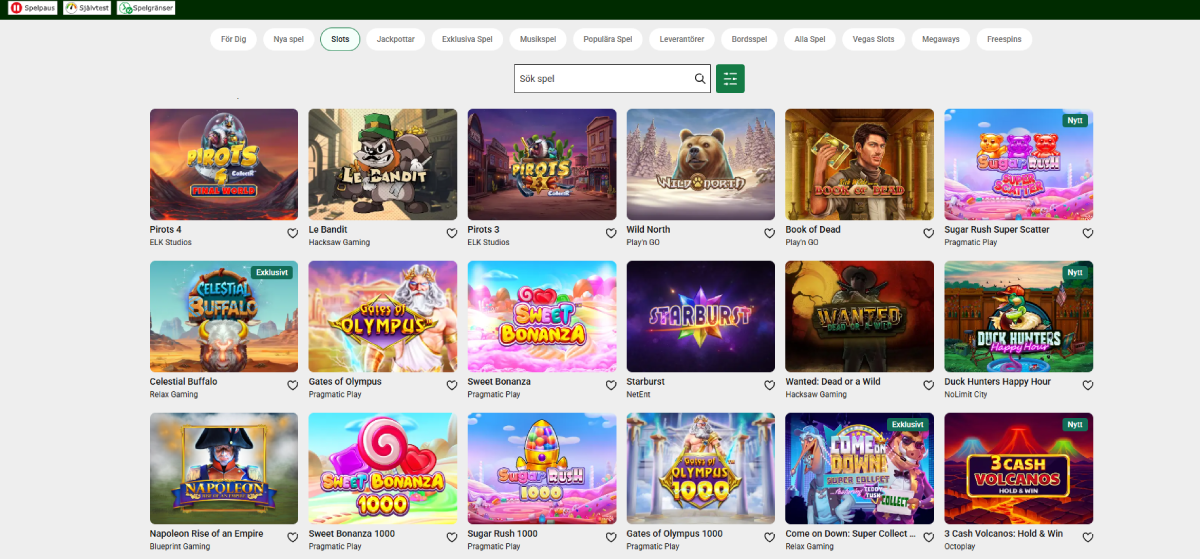The image size is (1200, 559).
Task: Launch Duck Hunters Happy Hour thumbnail
Action: point(1019,316)
